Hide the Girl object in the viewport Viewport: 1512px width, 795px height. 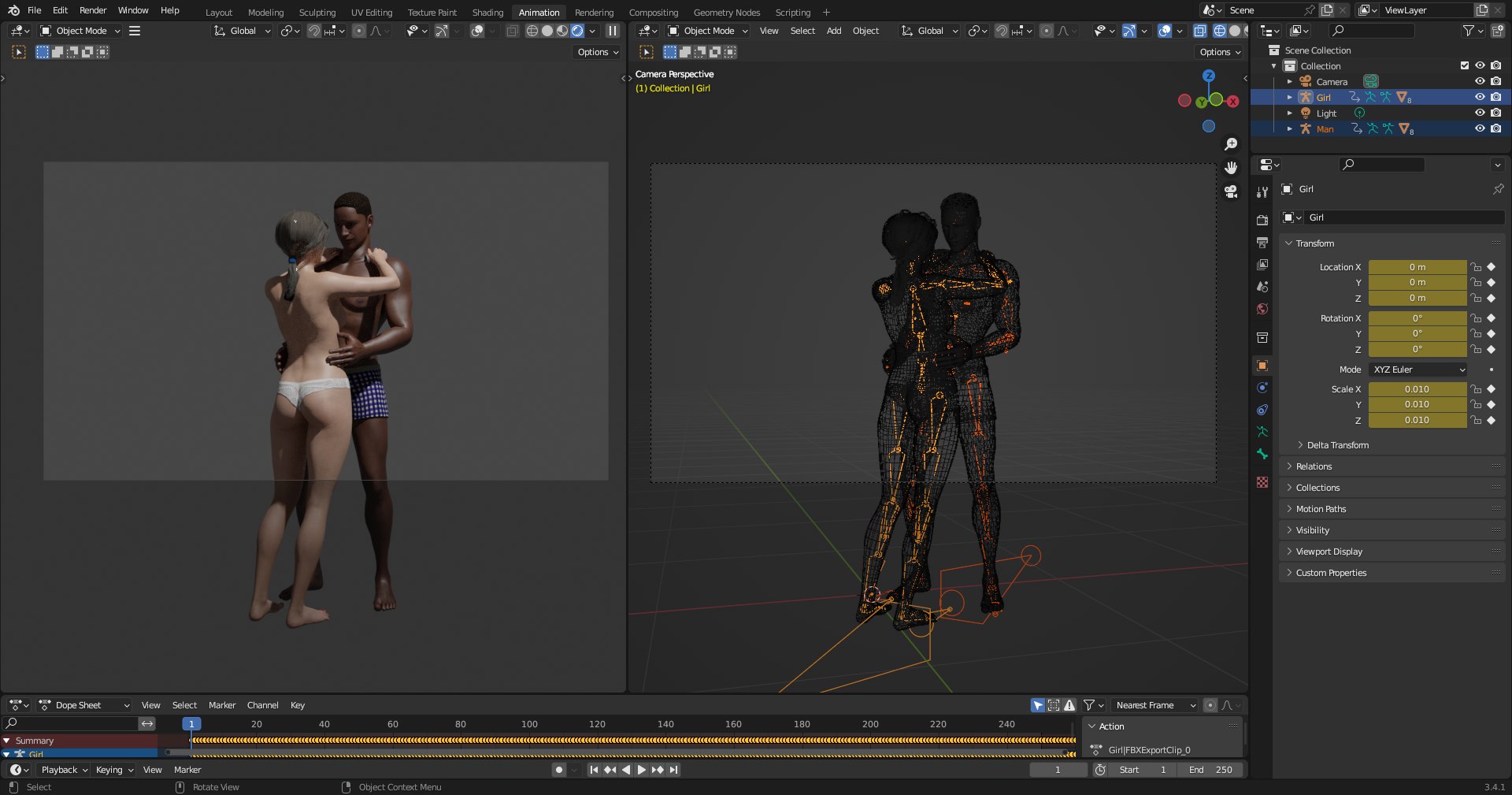(x=1480, y=97)
